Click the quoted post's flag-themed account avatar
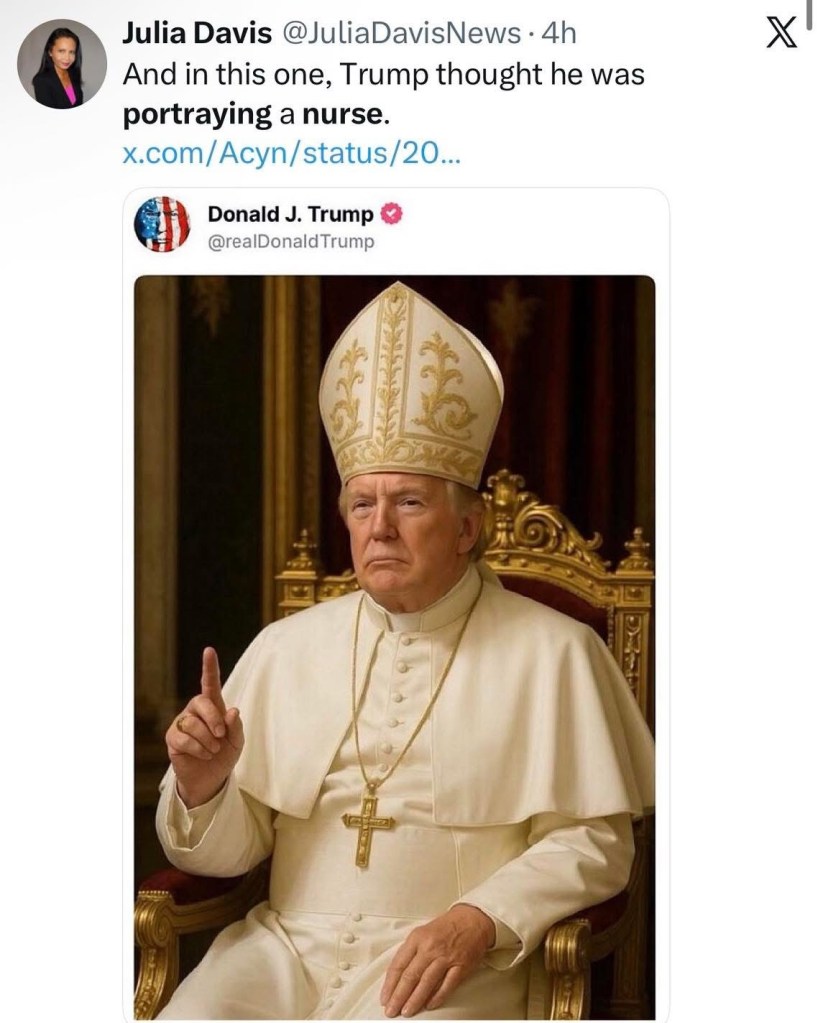Viewport: 818px width, 1023px height. 161,224
